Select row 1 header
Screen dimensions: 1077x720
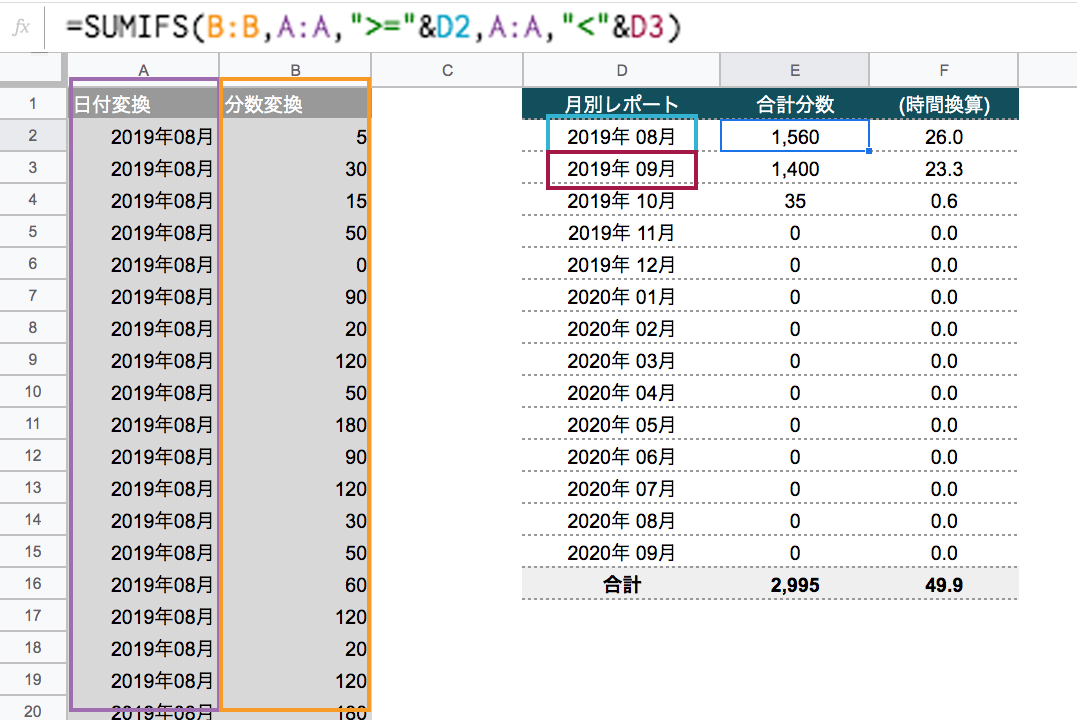point(33,104)
